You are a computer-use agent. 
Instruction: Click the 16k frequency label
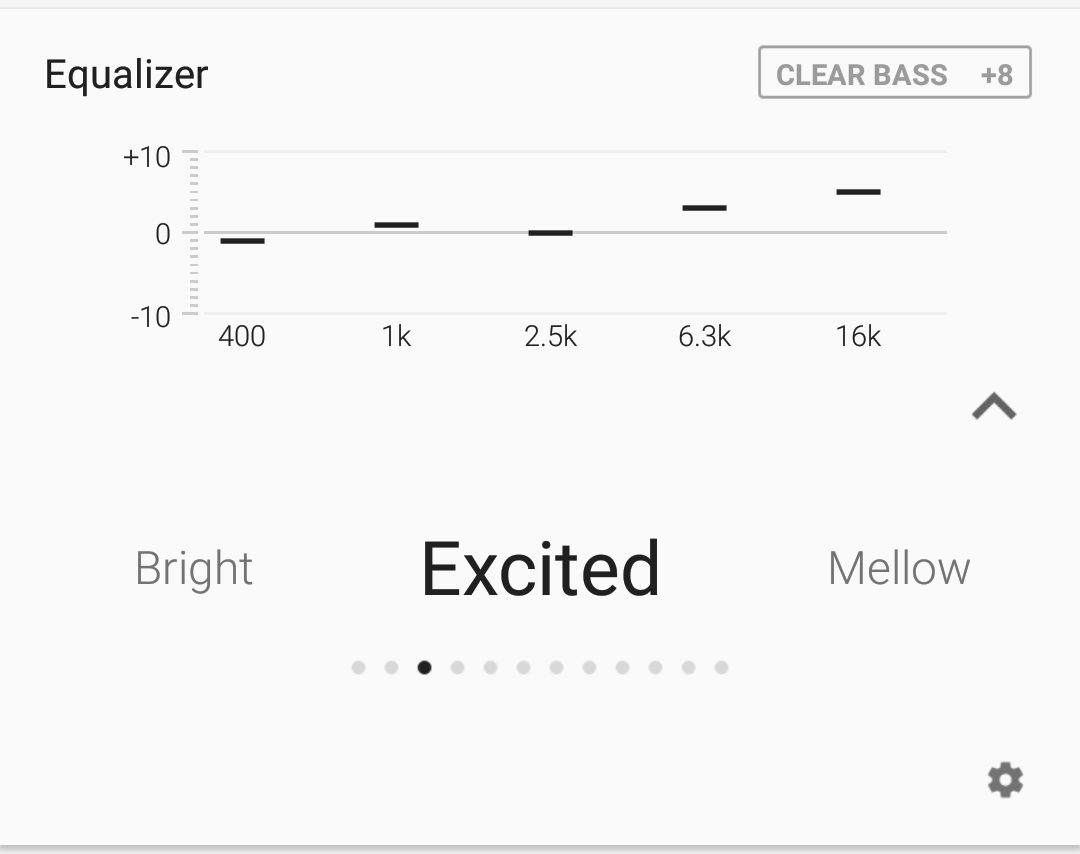(858, 337)
